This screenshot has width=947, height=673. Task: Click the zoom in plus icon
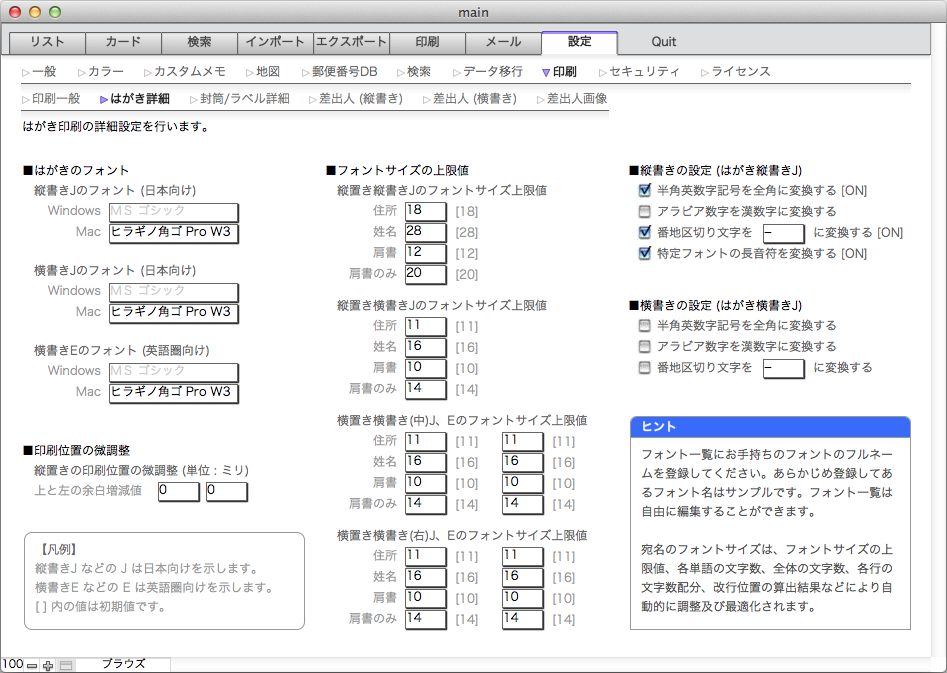[x=48, y=665]
